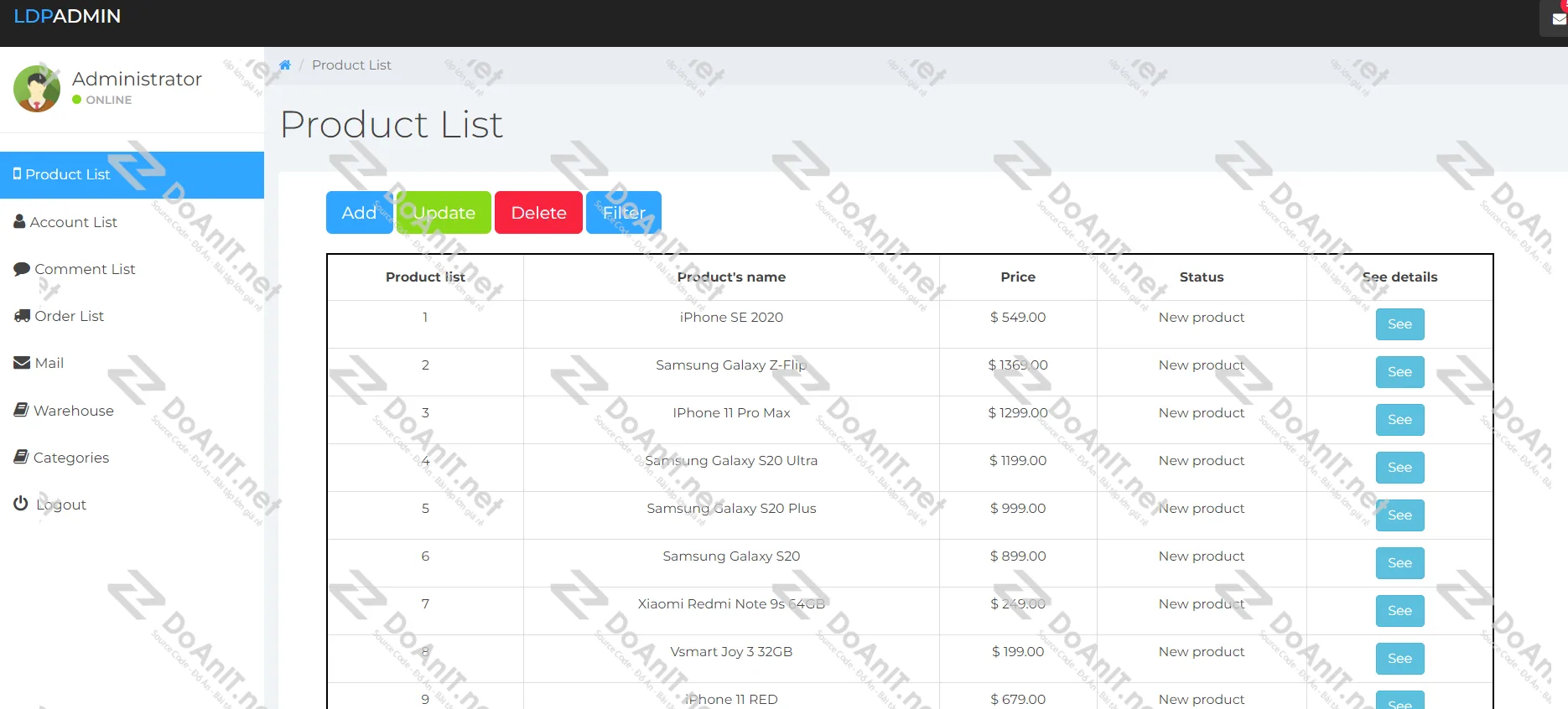Click the speech bubble icon beside Comment List
The width and height of the screenshot is (1568, 709).
[22, 269]
